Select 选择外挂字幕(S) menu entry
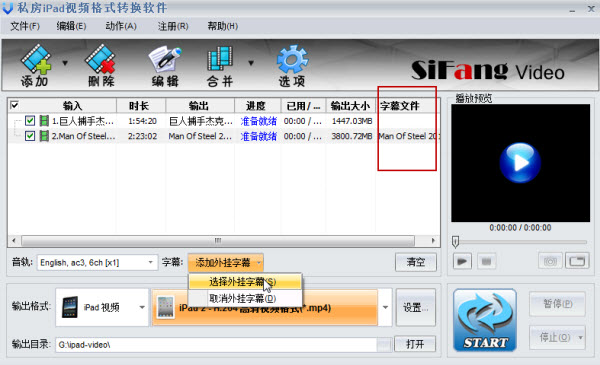The height and width of the screenshot is (365, 600). tap(245, 282)
